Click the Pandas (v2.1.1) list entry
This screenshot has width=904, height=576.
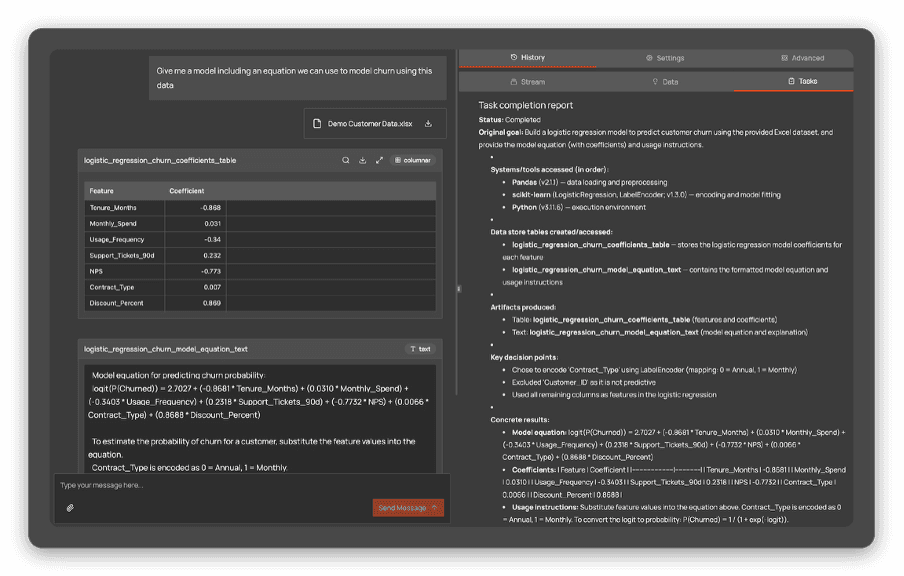click(589, 182)
